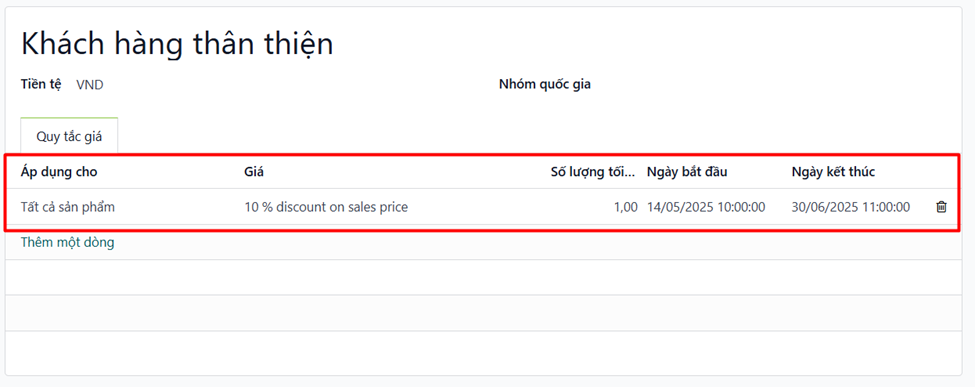
Task: Select the VND currency field
Action: point(90,86)
